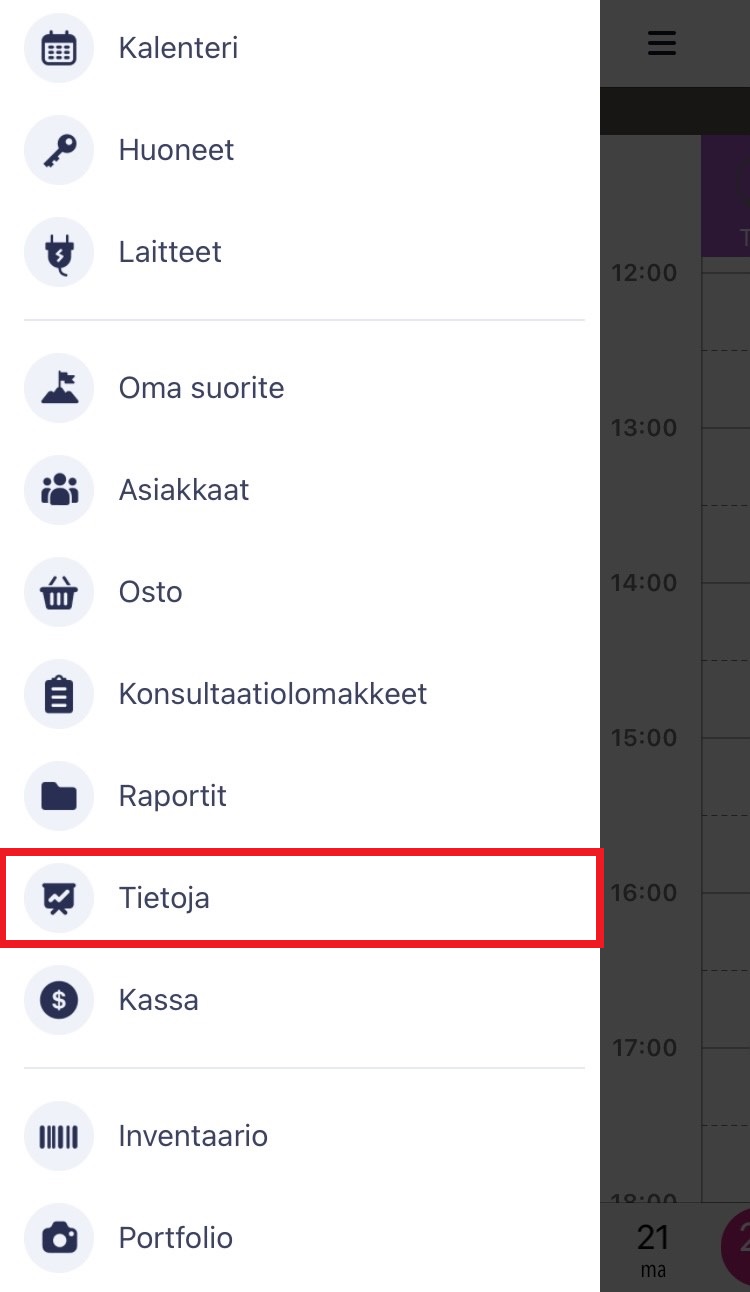The height and width of the screenshot is (1292, 750).
Task: Tap the Raportit folder icon
Action: coord(59,796)
